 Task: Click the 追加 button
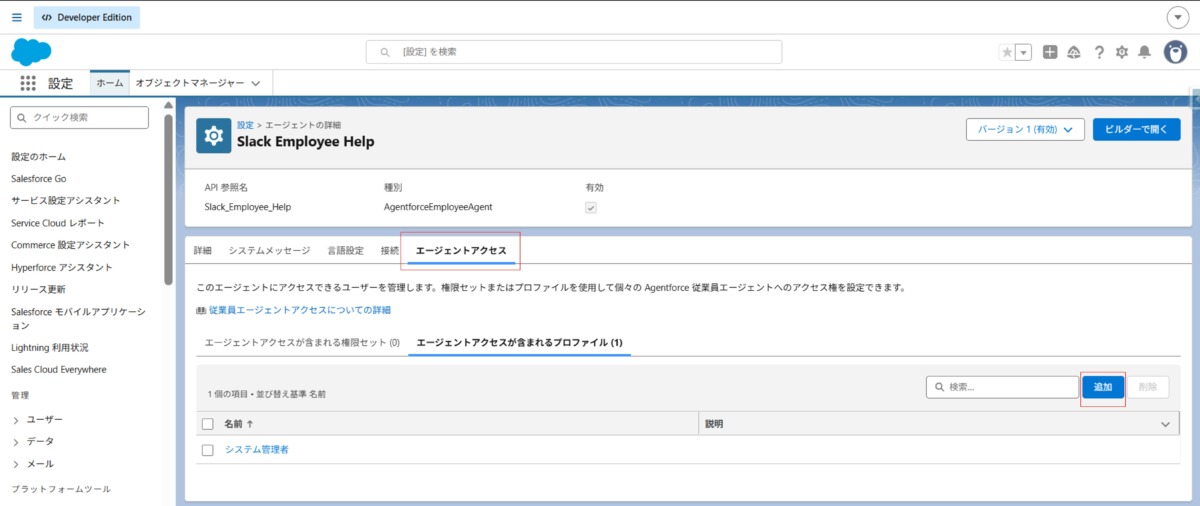coord(1103,387)
